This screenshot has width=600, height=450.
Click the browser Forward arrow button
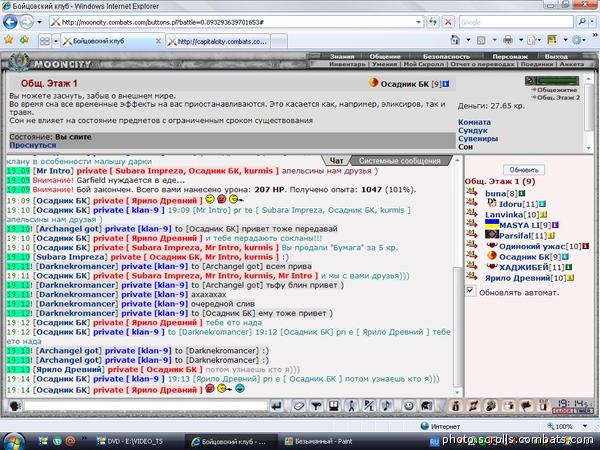pyautogui.click(x=27, y=22)
